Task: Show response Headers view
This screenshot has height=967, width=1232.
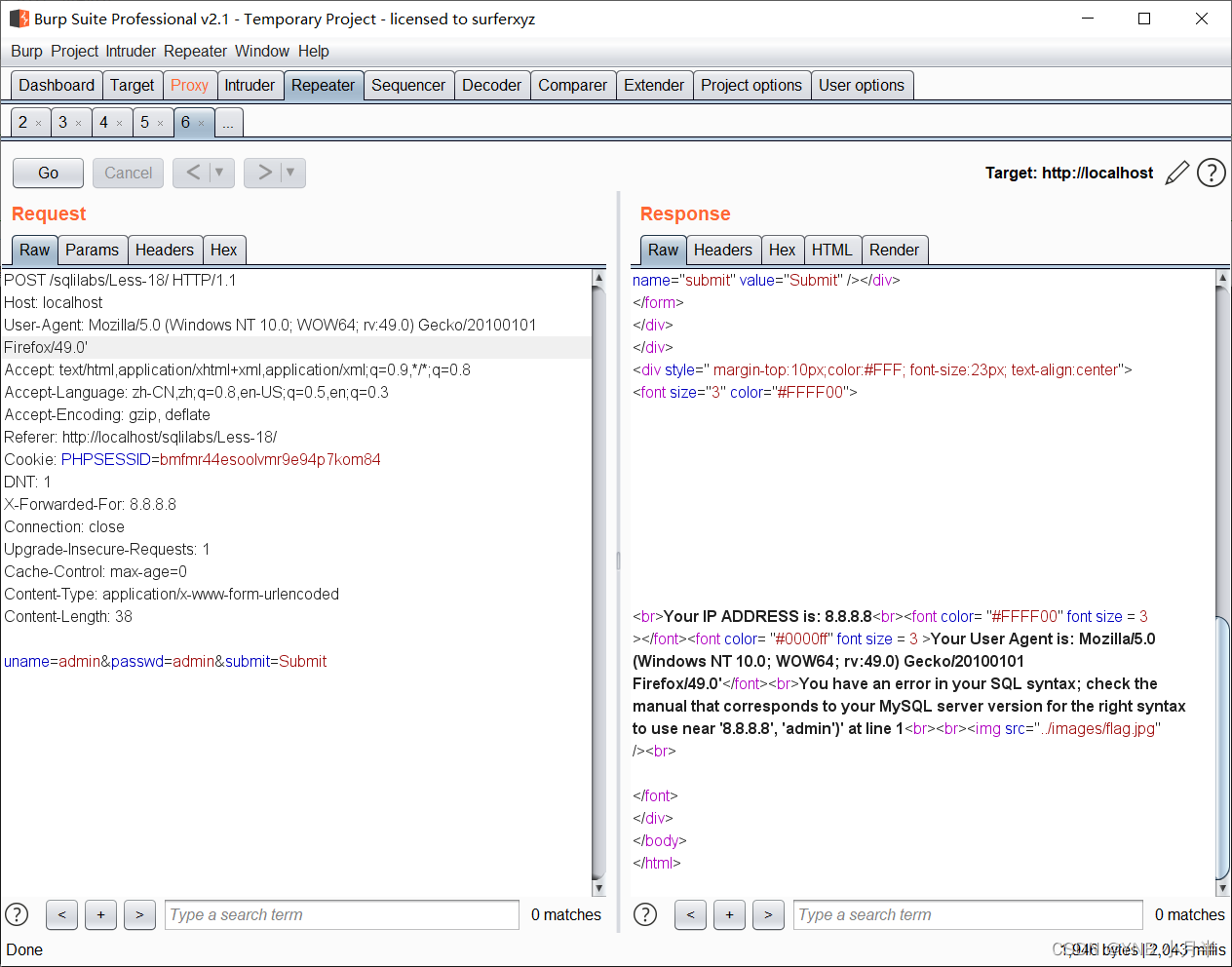Action: click(x=722, y=250)
